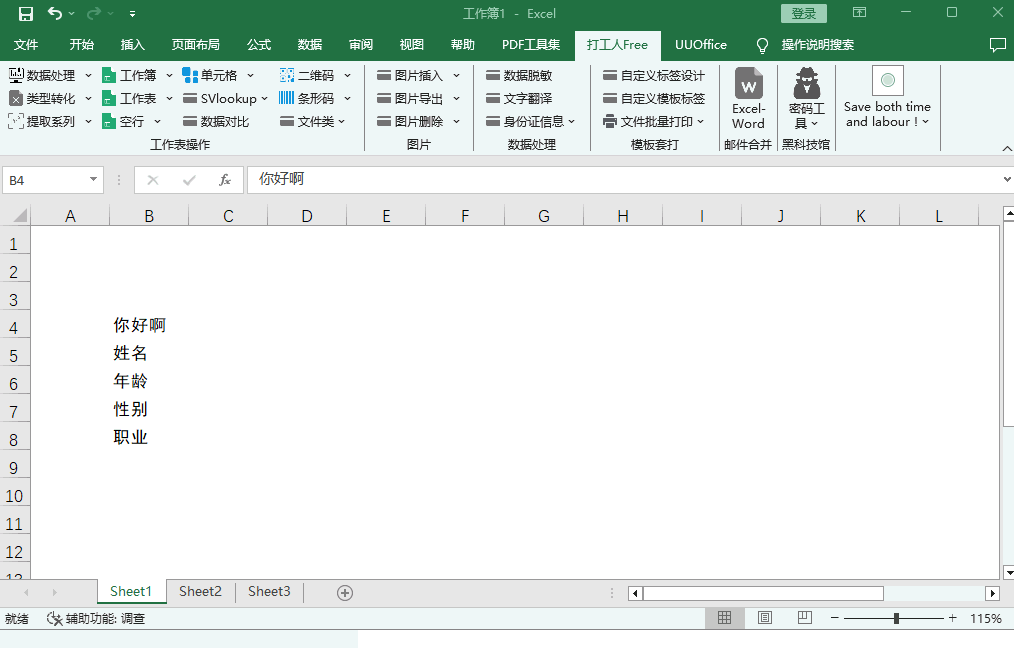Viewport: 1014px width, 648px height.
Task: Switch to Normal view in status bar
Action: [724, 618]
